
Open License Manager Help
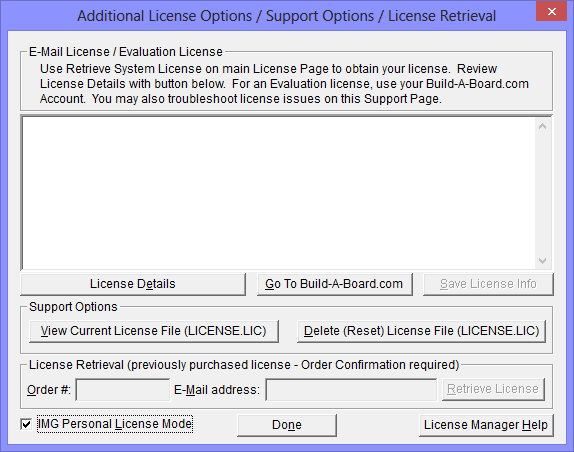coord(486,425)
